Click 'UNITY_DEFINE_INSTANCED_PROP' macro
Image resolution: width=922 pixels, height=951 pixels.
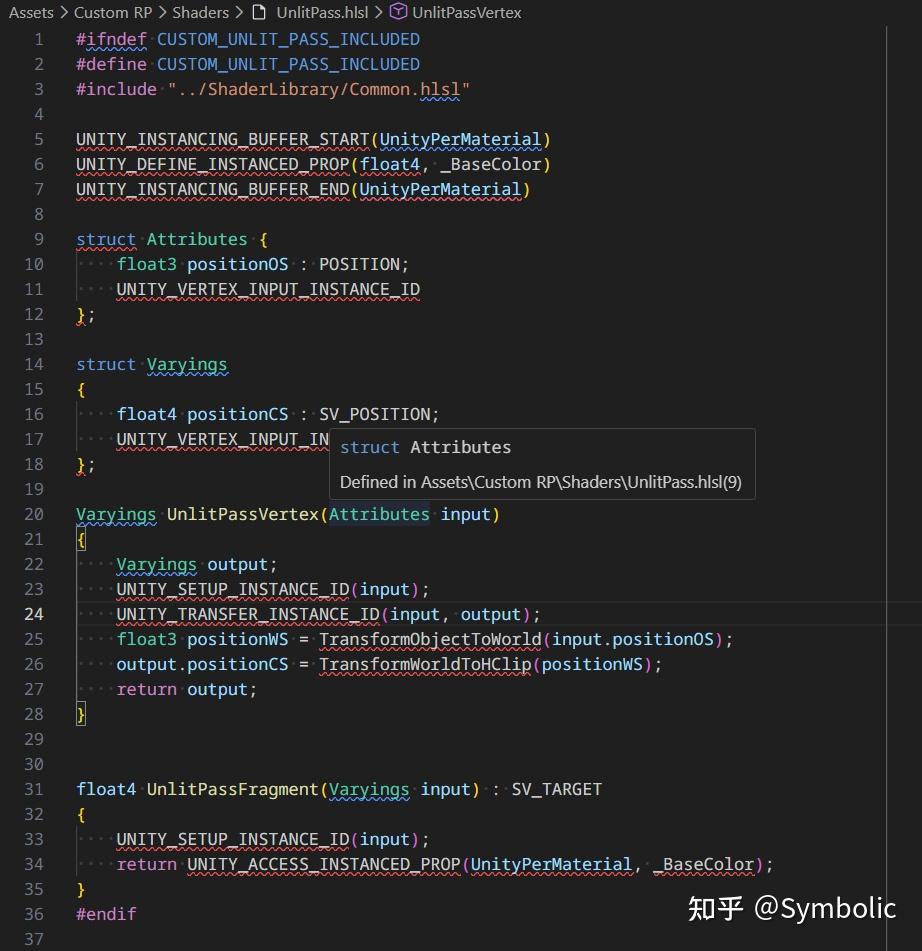[212, 164]
